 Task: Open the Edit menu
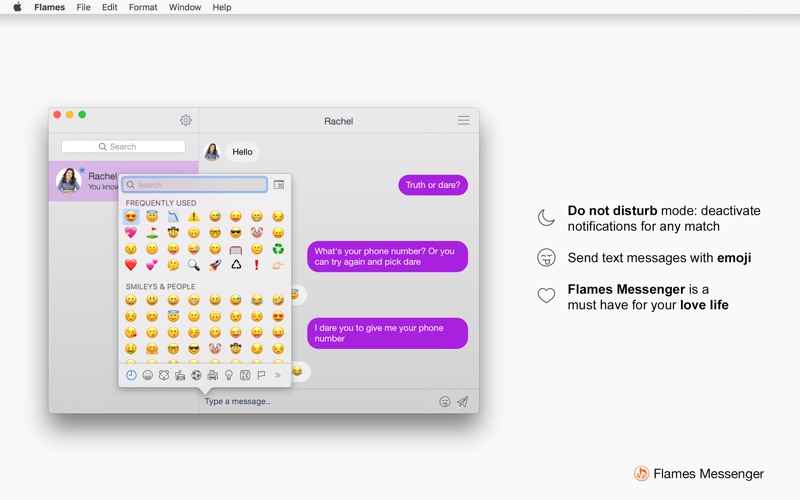pos(109,7)
